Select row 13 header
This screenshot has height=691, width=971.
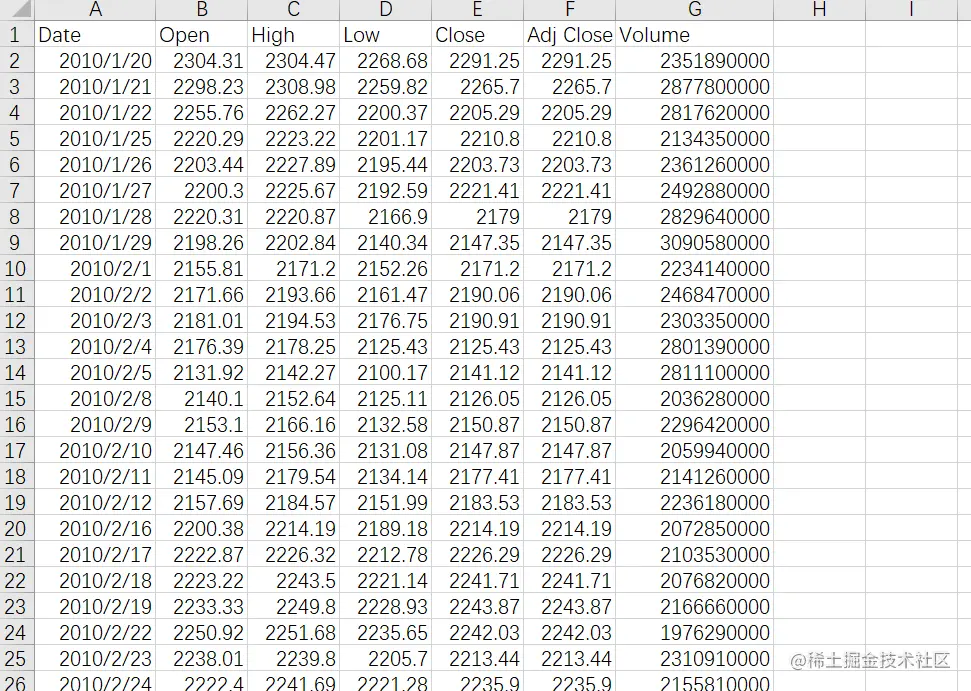coord(17,347)
